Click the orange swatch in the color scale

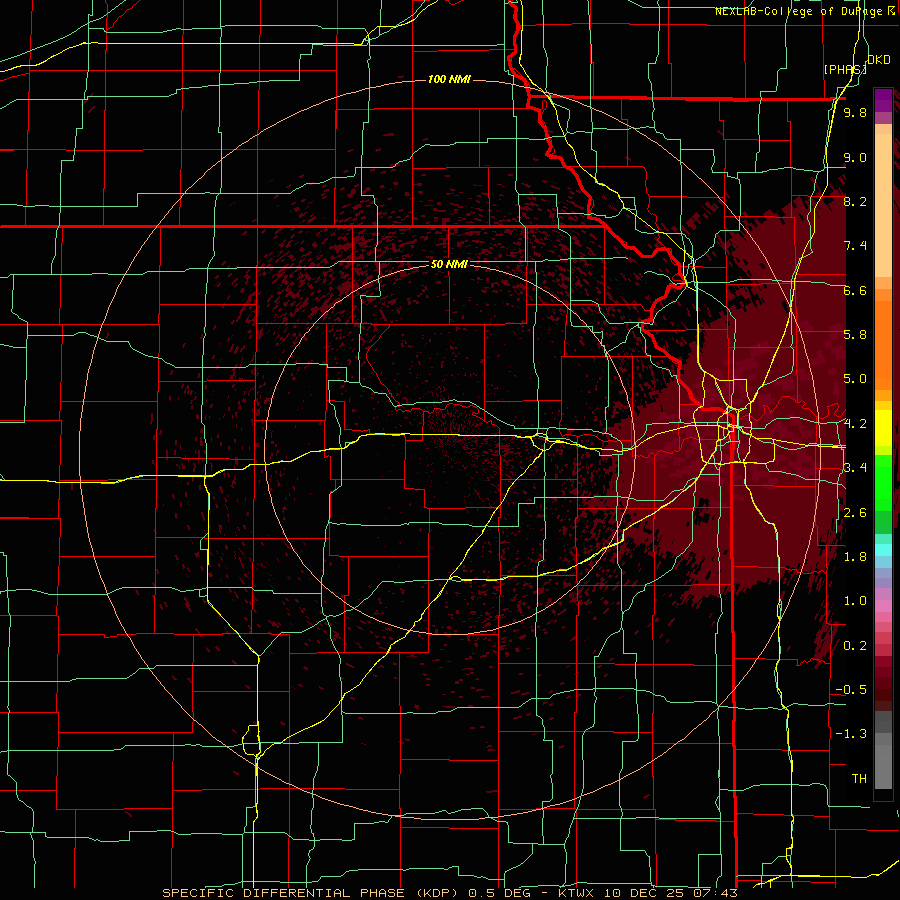(x=883, y=344)
